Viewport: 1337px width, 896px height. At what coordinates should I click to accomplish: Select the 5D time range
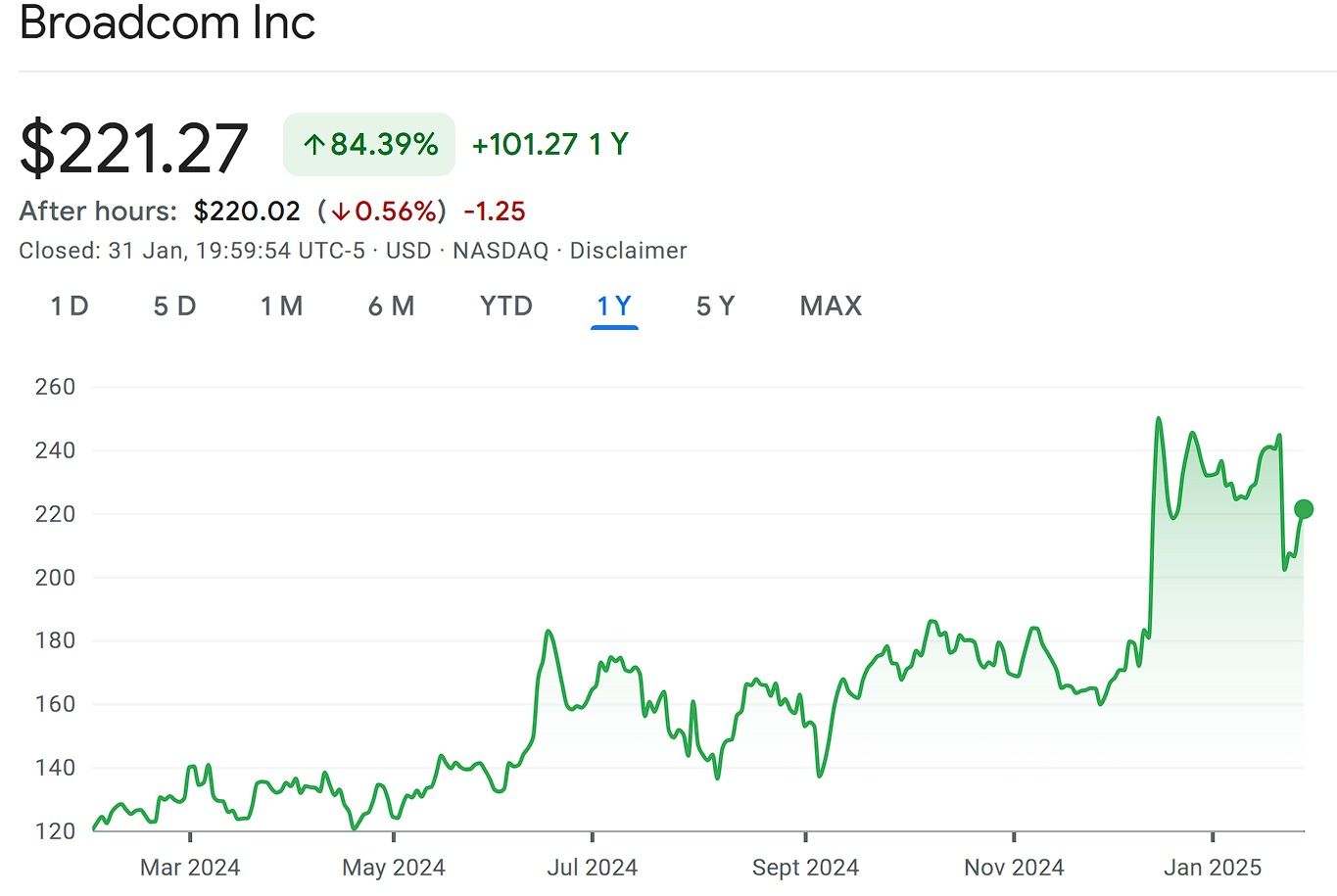coord(174,306)
